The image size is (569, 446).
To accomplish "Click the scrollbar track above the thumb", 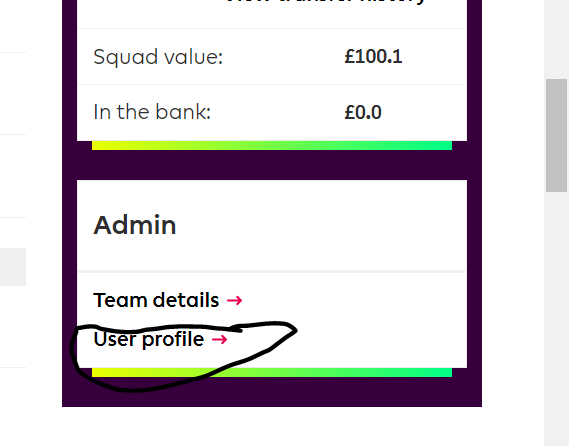I will [x=556, y=39].
